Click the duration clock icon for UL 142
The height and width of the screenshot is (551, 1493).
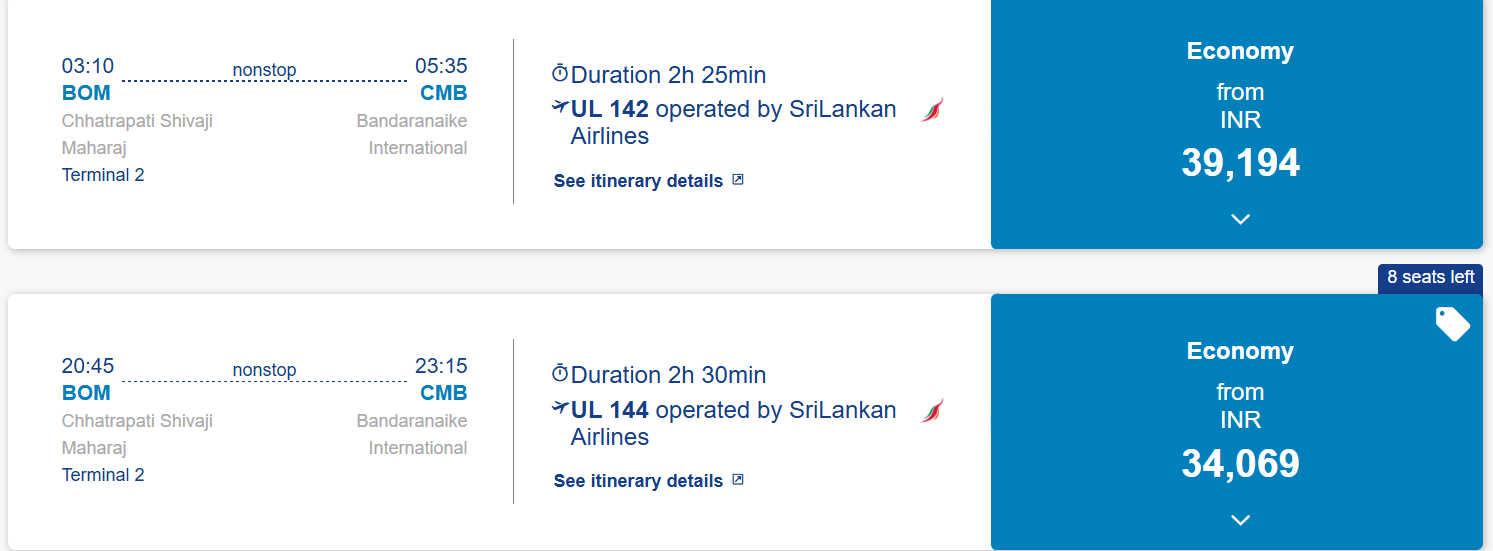coord(560,74)
